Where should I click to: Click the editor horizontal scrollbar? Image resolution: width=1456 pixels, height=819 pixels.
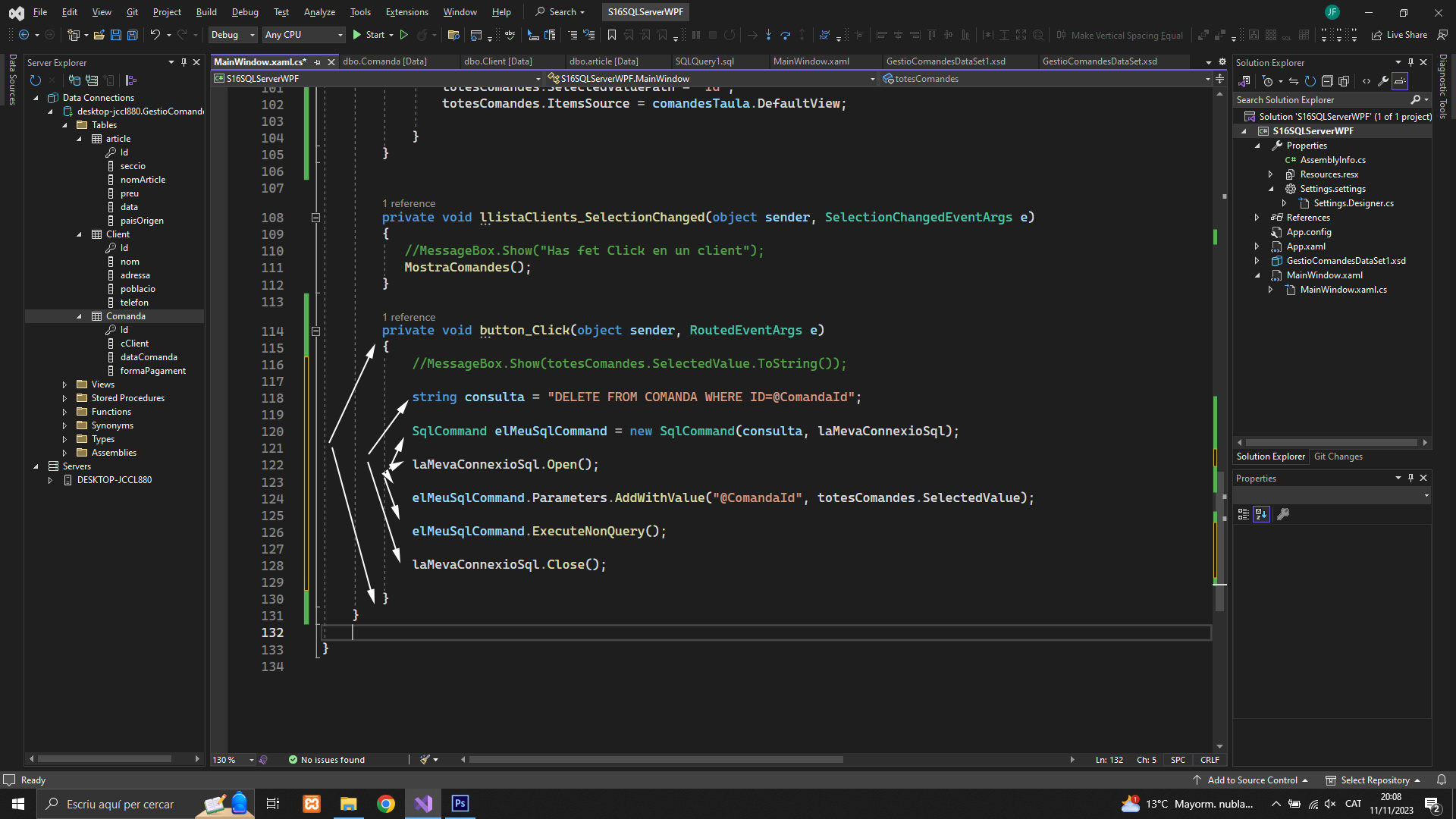(656, 760)
